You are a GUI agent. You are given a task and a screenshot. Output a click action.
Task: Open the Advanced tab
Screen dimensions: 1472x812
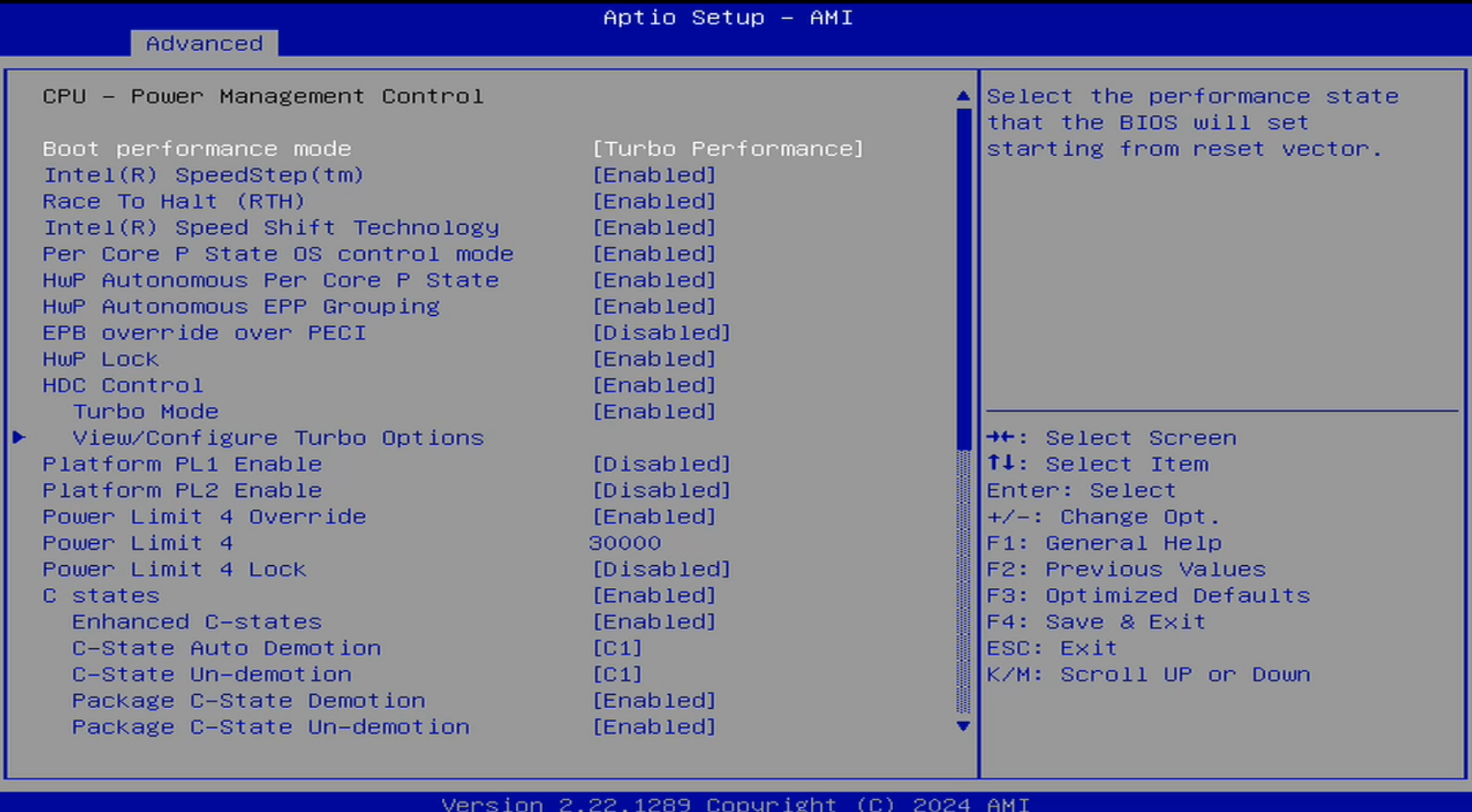(204, 43)
